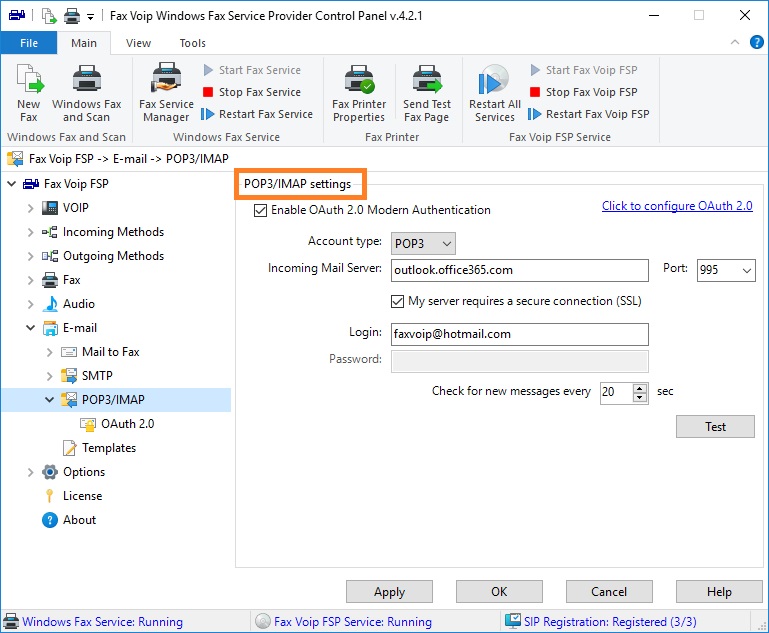Viewport: 769px width, 633px height.
Task: Click Start Fax Service play icon
Action: coord(208,70)
